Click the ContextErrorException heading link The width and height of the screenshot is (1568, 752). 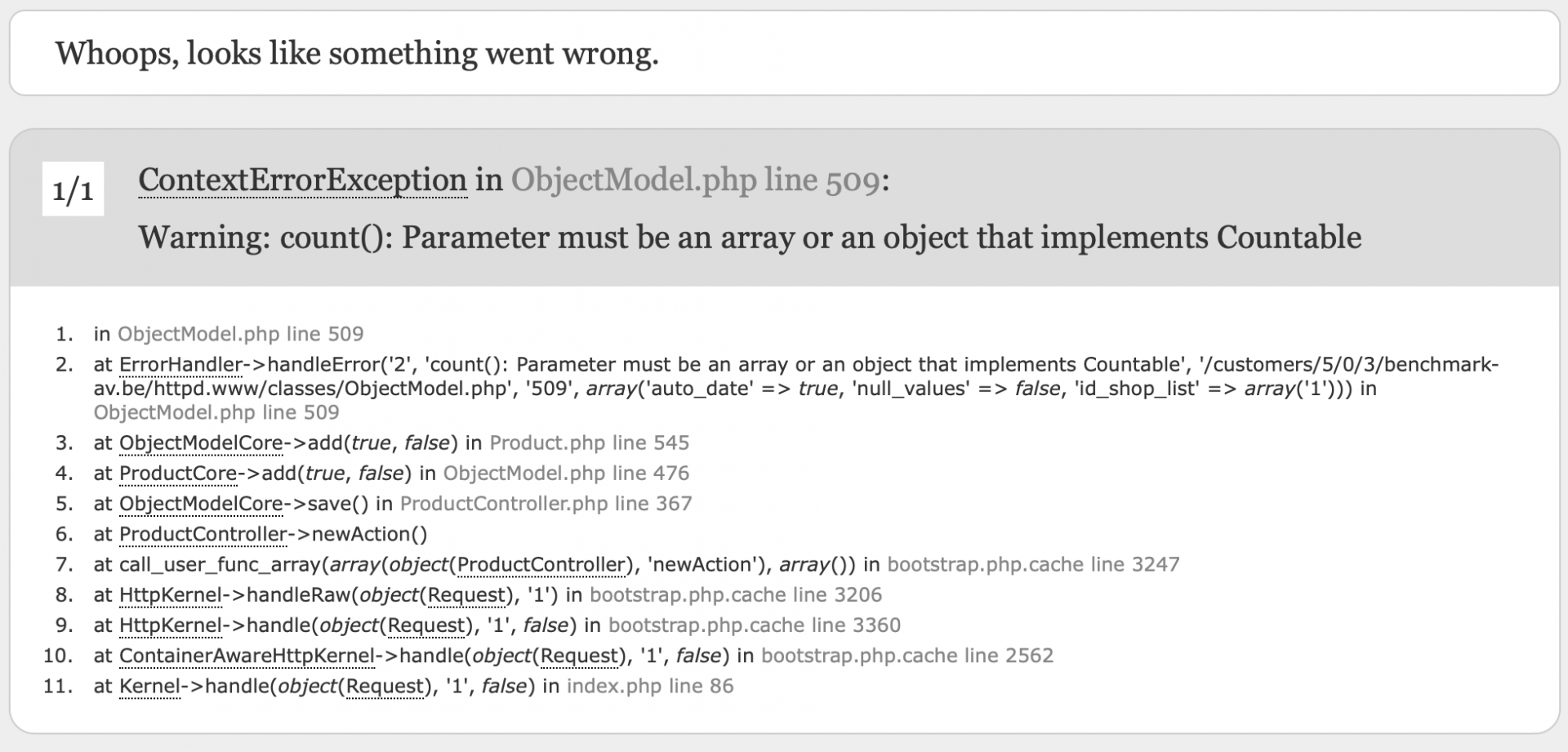[302, 180]
